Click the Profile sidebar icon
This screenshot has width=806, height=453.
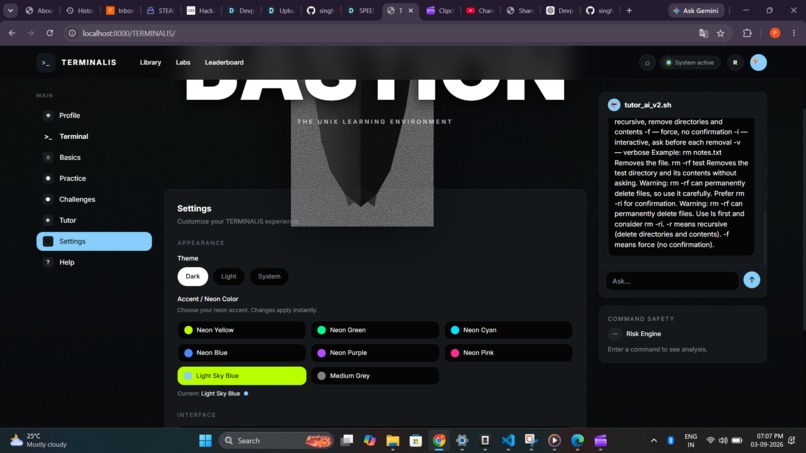(48, 116)
